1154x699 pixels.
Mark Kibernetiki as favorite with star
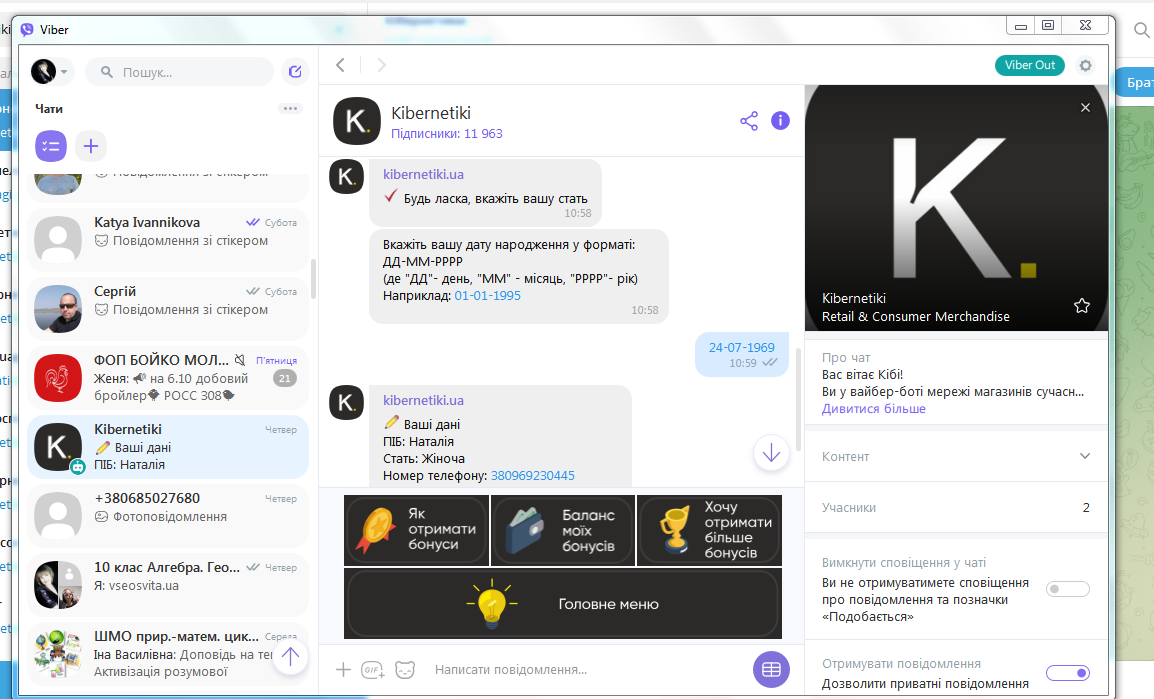1081,305
